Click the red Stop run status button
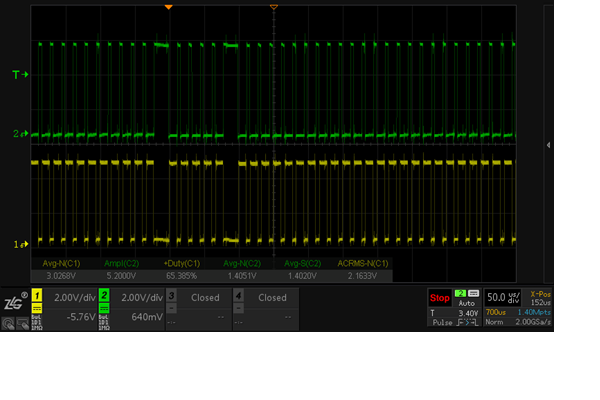Viewport: 600px width, 400px height. [440, 298]
